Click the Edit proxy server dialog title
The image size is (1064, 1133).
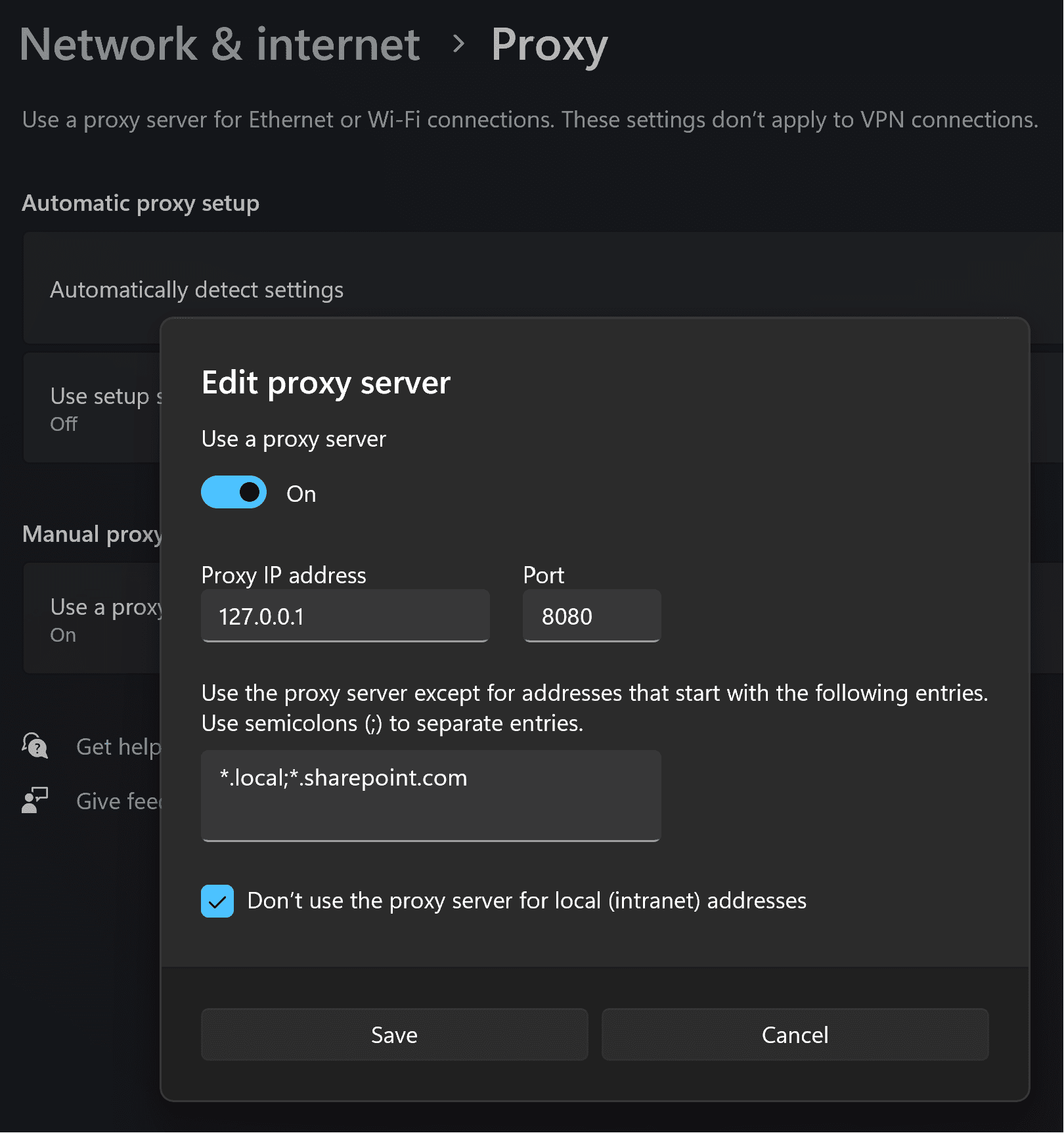[325, 382]
